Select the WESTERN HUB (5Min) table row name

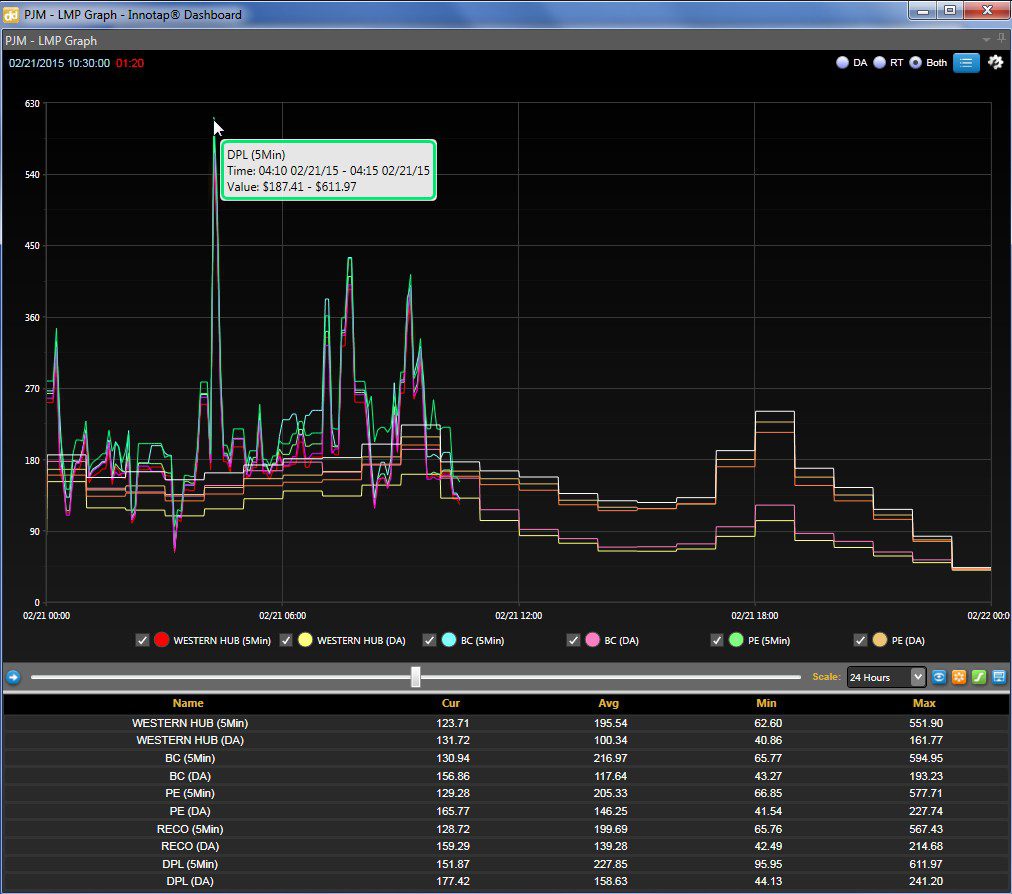[x=190, y=723]
